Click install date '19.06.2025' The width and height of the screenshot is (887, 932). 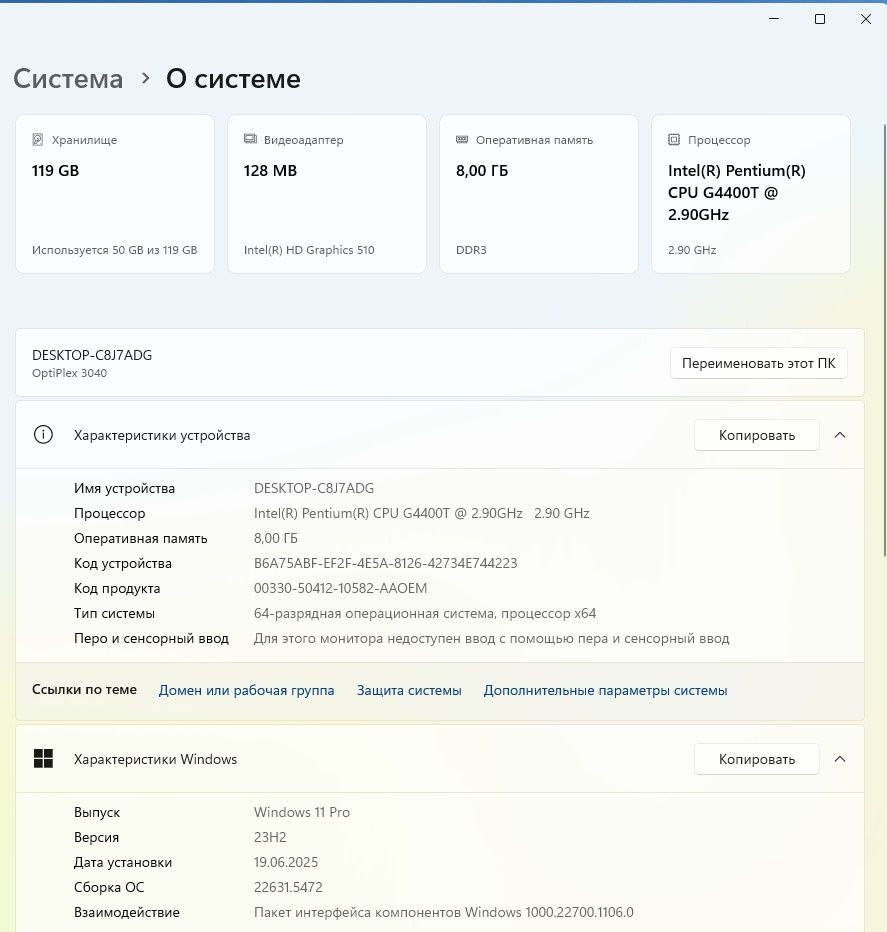click(286, 862)
